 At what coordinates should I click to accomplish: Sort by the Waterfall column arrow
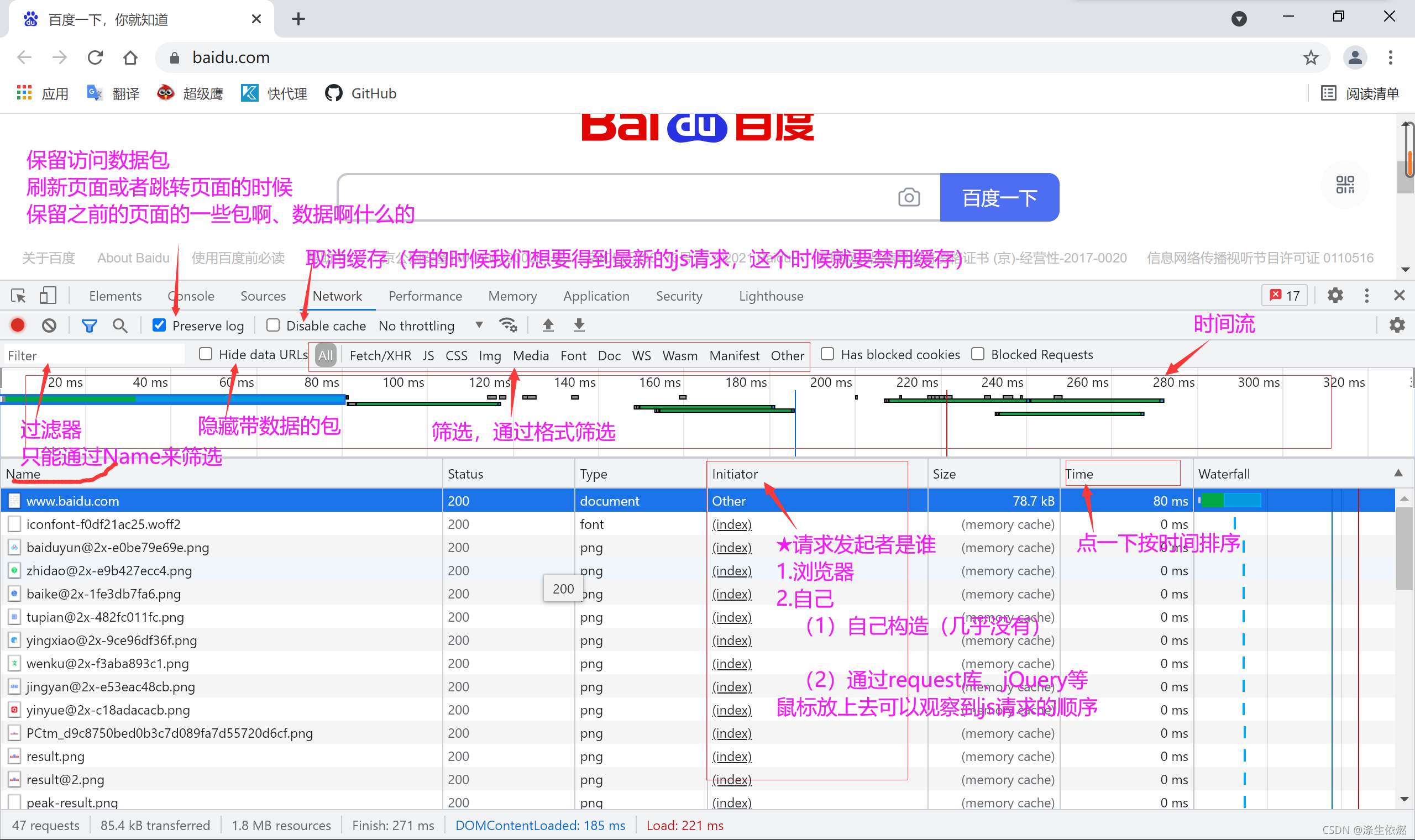click(x=1398, y=473)
